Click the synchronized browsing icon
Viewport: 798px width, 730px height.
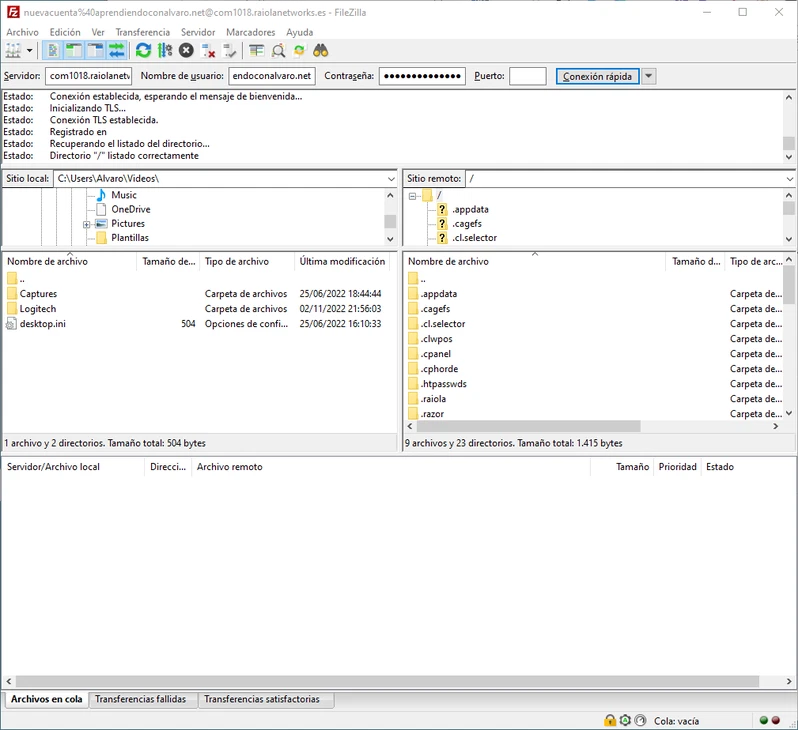point(299,51)
